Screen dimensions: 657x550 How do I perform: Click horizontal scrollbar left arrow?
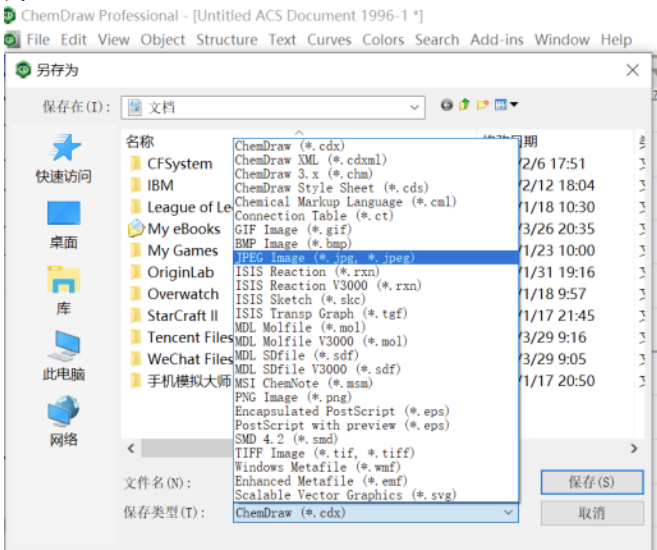pos(131,449)
